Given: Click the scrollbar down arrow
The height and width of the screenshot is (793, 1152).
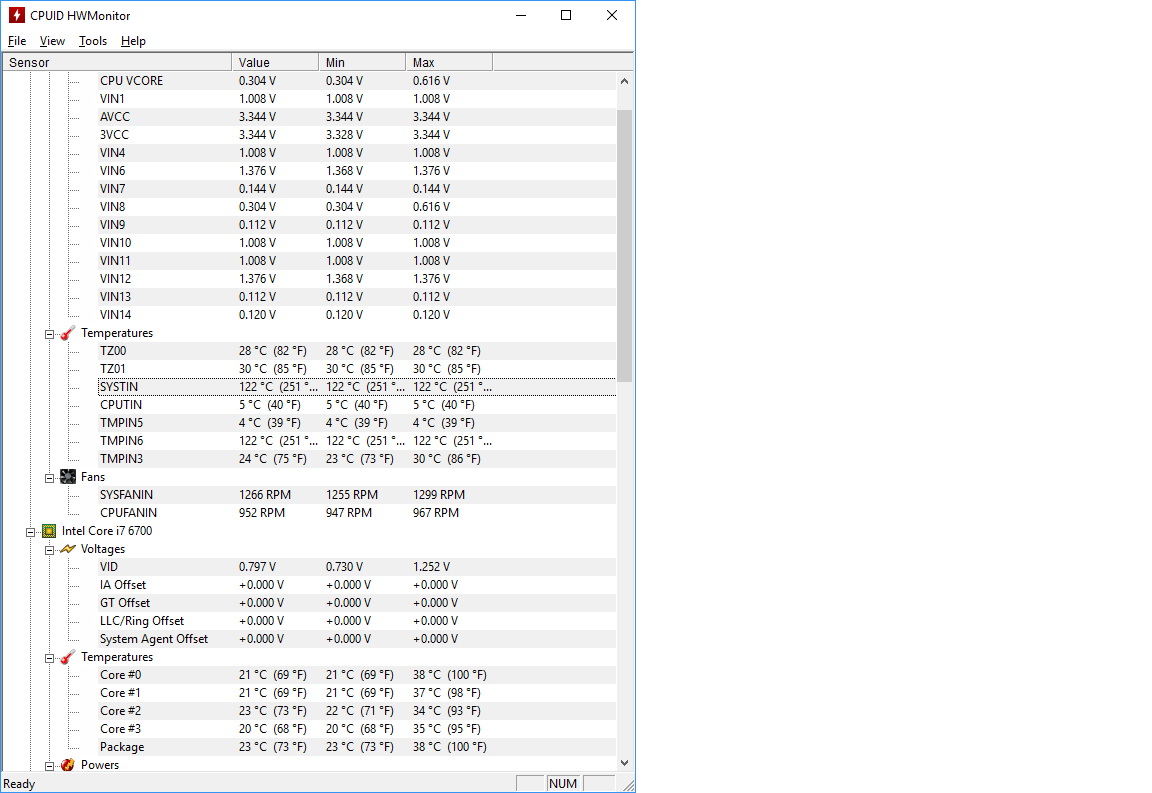Looking at the screenshot, I should click(624, 763).
